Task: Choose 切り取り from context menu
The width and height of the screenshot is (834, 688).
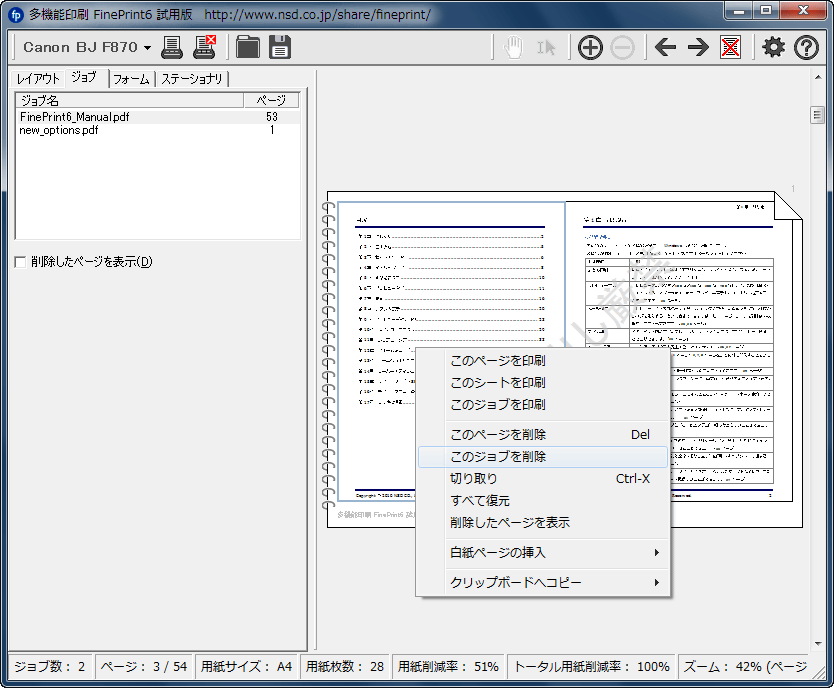Action: (x=543, y=479)
